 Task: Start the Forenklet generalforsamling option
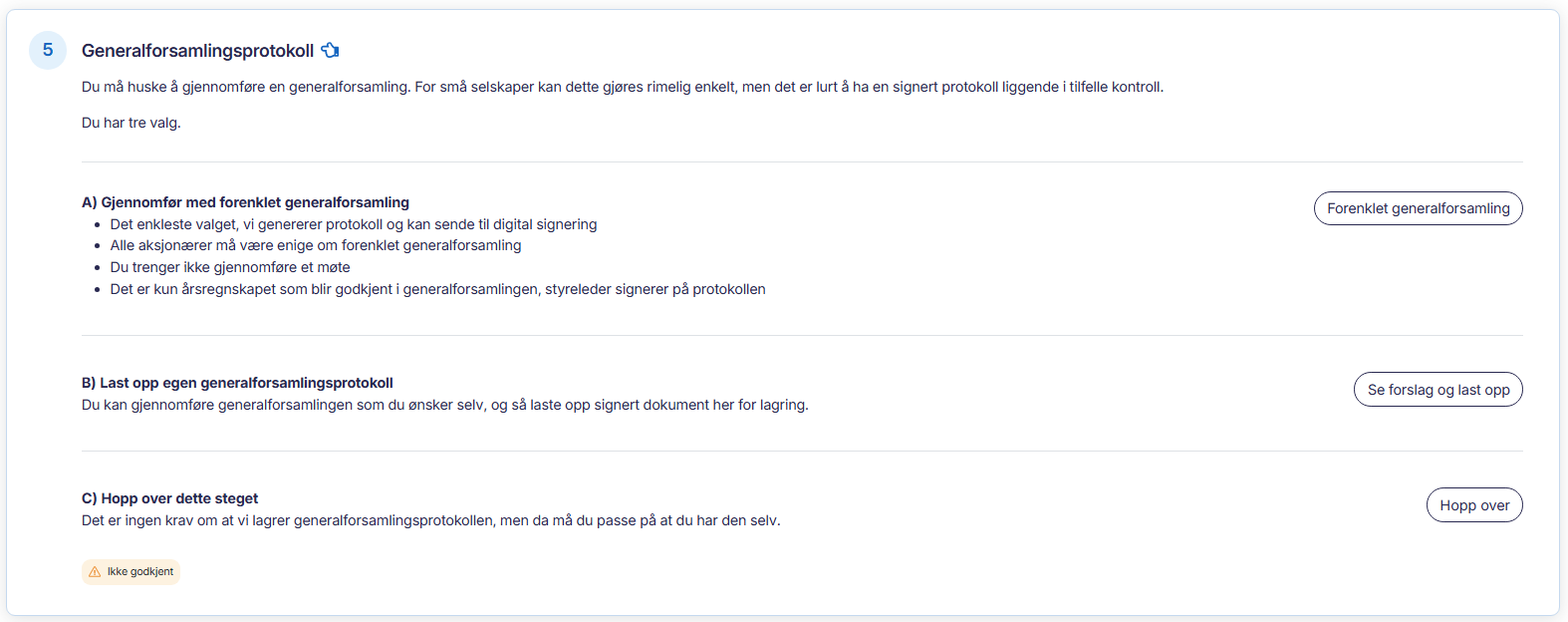pyautogui.click(x=1418, y=208)
